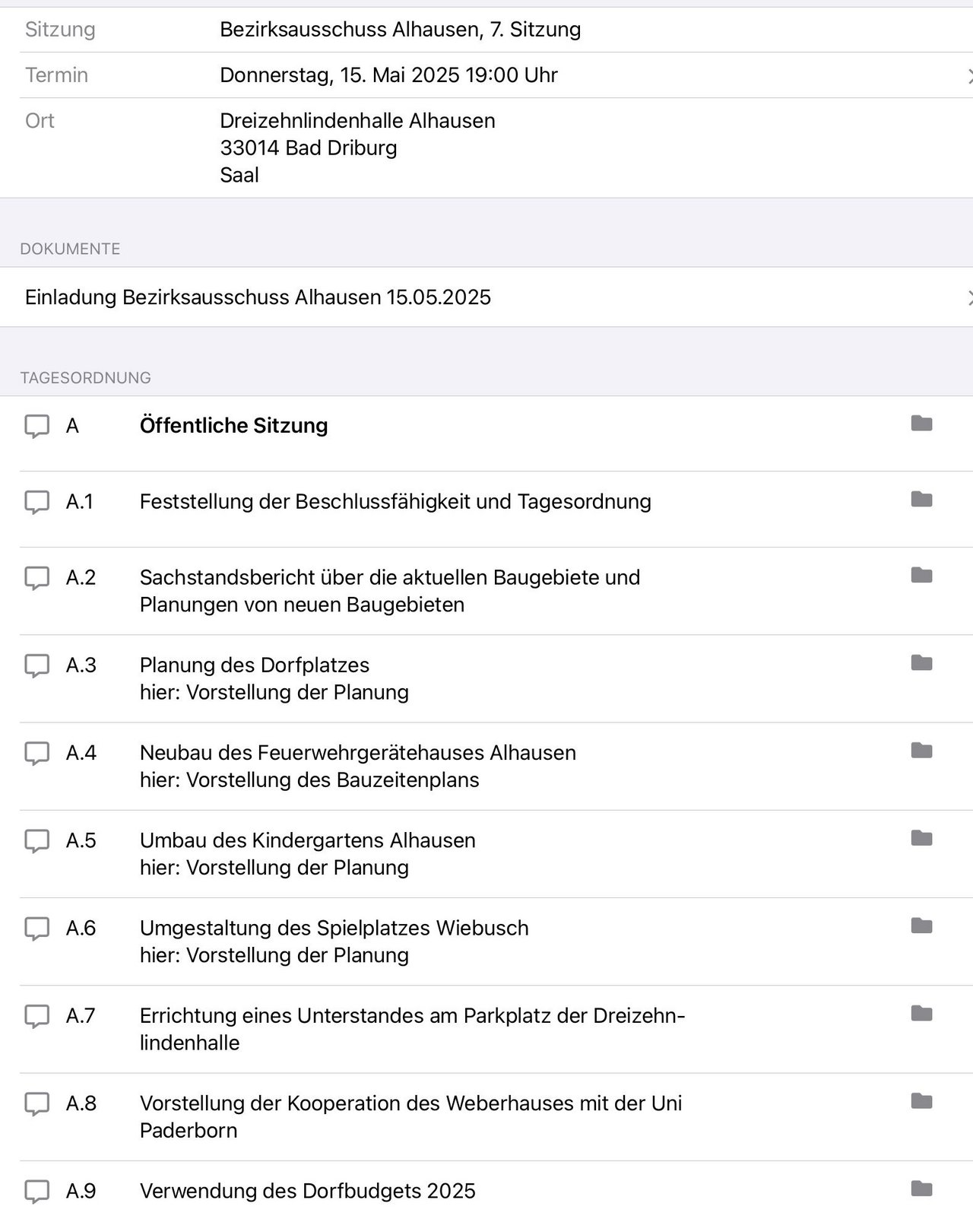Open folder icon for item A.1
Image resolution: width=973 pixels, height=1232 pixels.
(921, 500)
